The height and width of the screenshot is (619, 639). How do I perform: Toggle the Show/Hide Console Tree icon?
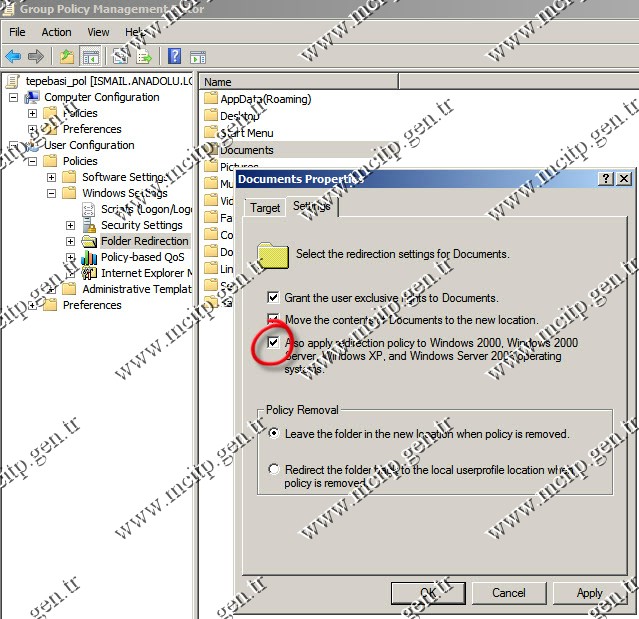(90, 56)
